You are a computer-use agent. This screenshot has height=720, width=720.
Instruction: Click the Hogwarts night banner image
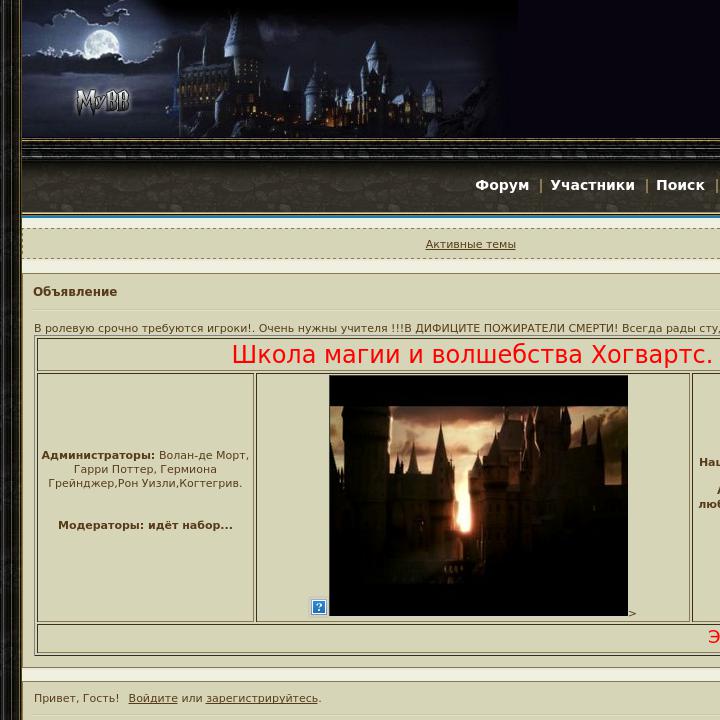271,69
